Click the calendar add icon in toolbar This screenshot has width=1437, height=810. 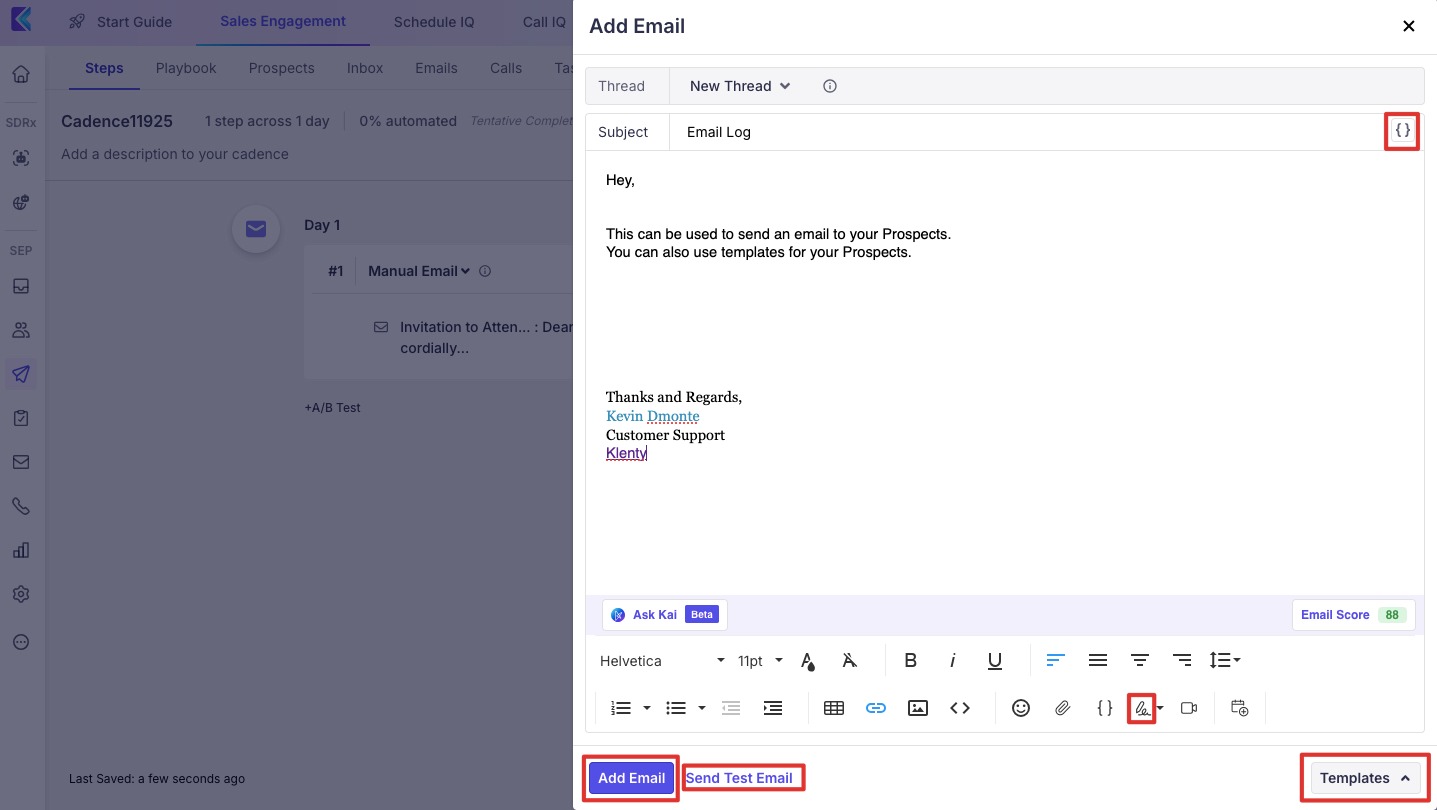pos(1239,708)
